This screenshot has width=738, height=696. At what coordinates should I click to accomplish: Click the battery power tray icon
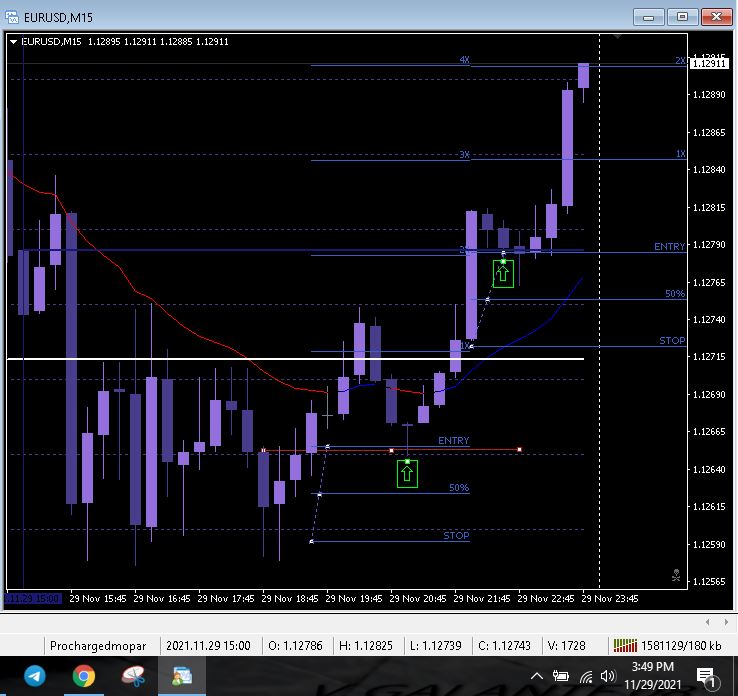tap(561, 677)
